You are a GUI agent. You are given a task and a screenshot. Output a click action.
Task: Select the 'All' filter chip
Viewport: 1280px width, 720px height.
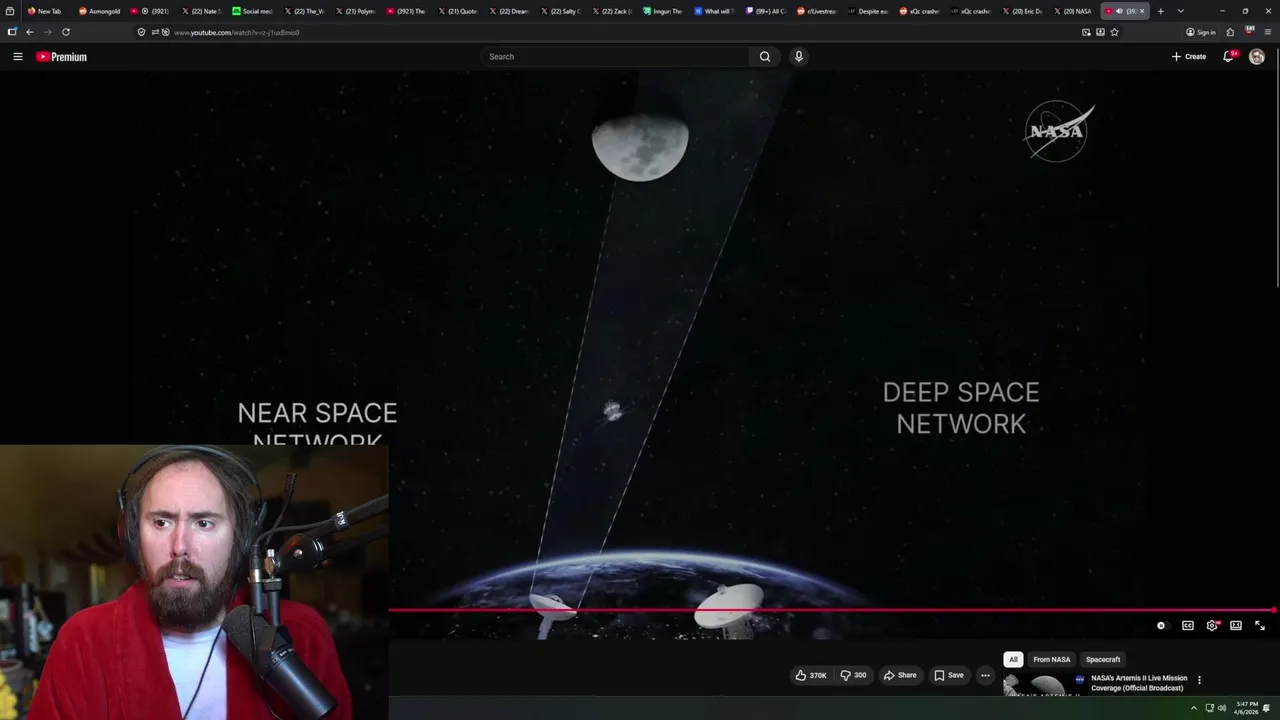click(1013, 660)
